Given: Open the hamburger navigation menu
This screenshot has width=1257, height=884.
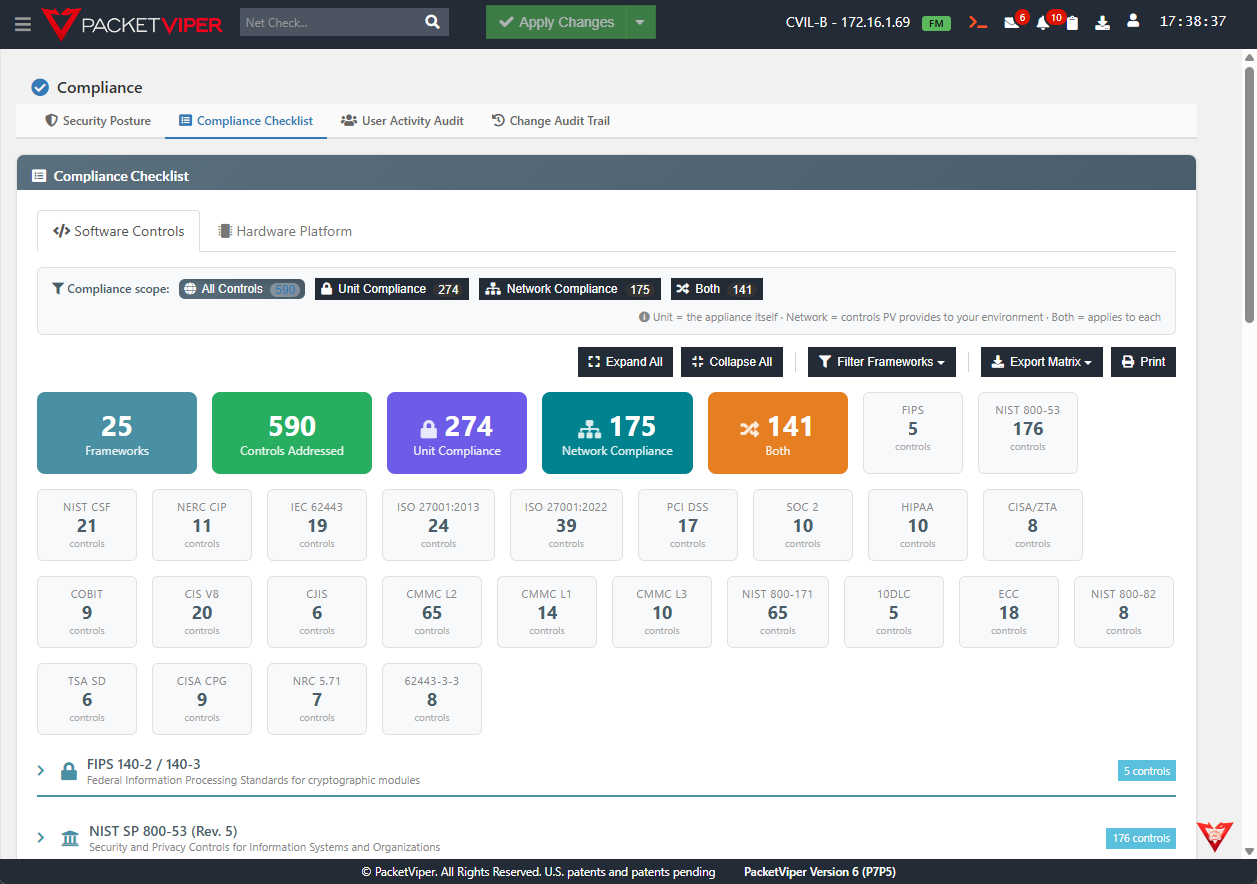Looking at the screenshot, I should tap(23, 23).
